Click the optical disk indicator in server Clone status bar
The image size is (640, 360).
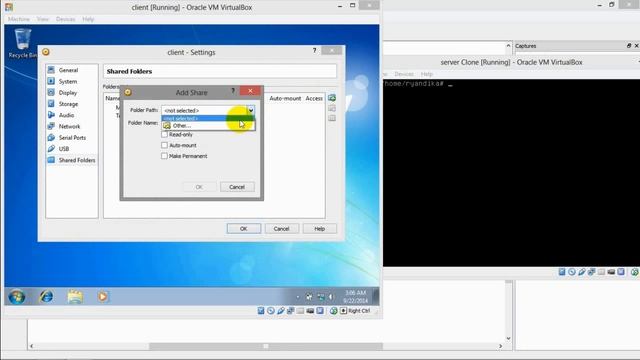pos(572,272)
